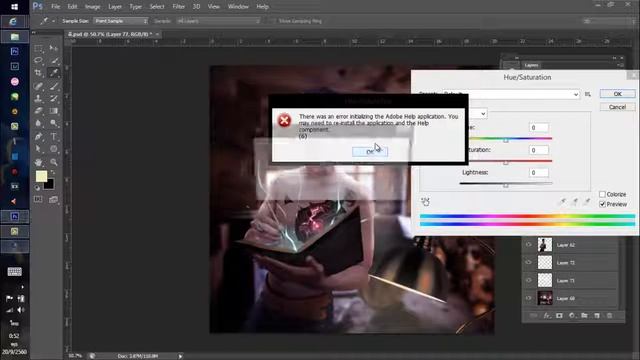The height and width of the screenshot is (360, 640).
Task: Open the Image menu
Action: coord(92,7)
